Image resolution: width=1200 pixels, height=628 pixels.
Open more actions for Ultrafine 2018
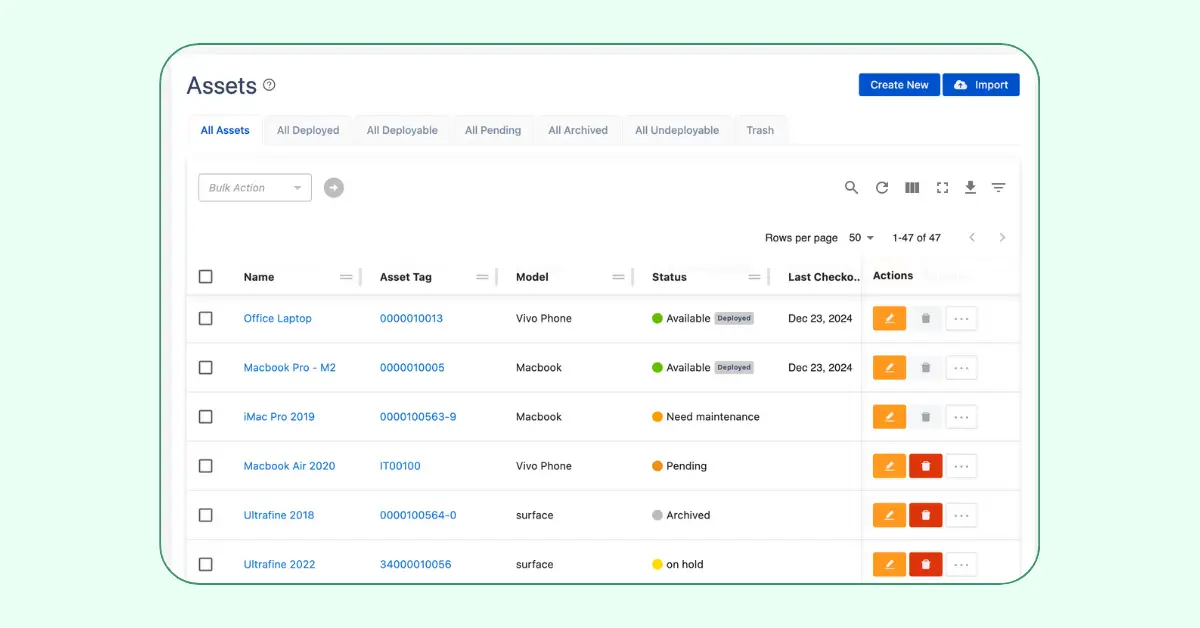point(961,515)
